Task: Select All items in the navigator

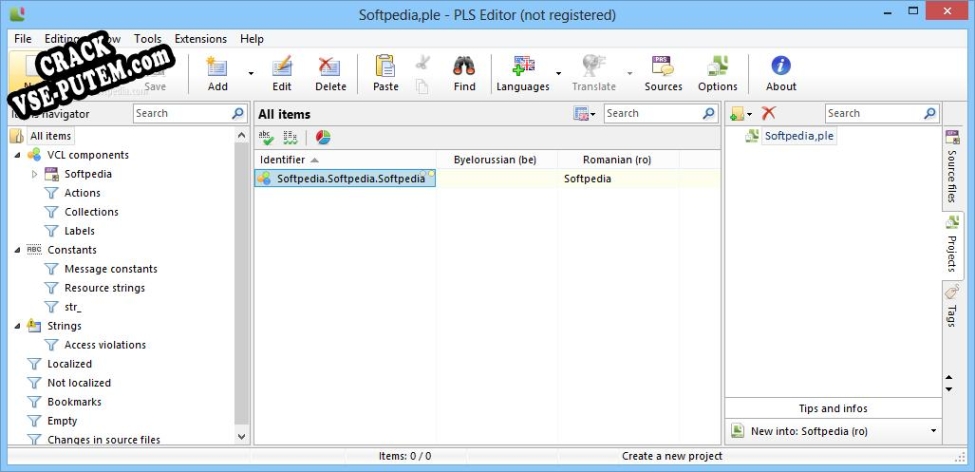Action: tap(50, 136)
